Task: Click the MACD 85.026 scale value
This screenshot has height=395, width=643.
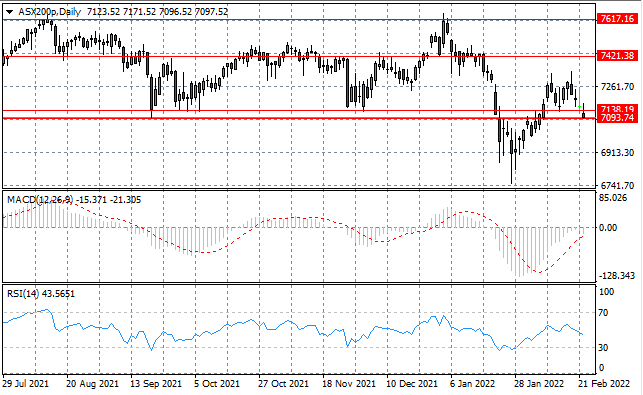Action: click(613, 198)
